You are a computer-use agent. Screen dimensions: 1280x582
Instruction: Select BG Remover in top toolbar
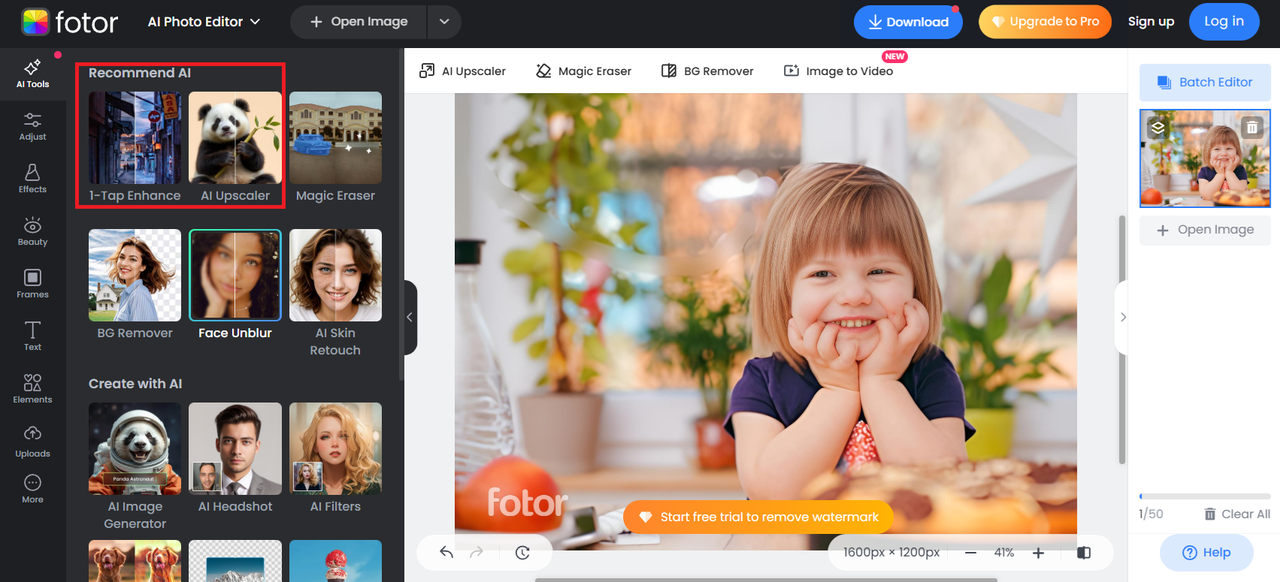[707, 71]
